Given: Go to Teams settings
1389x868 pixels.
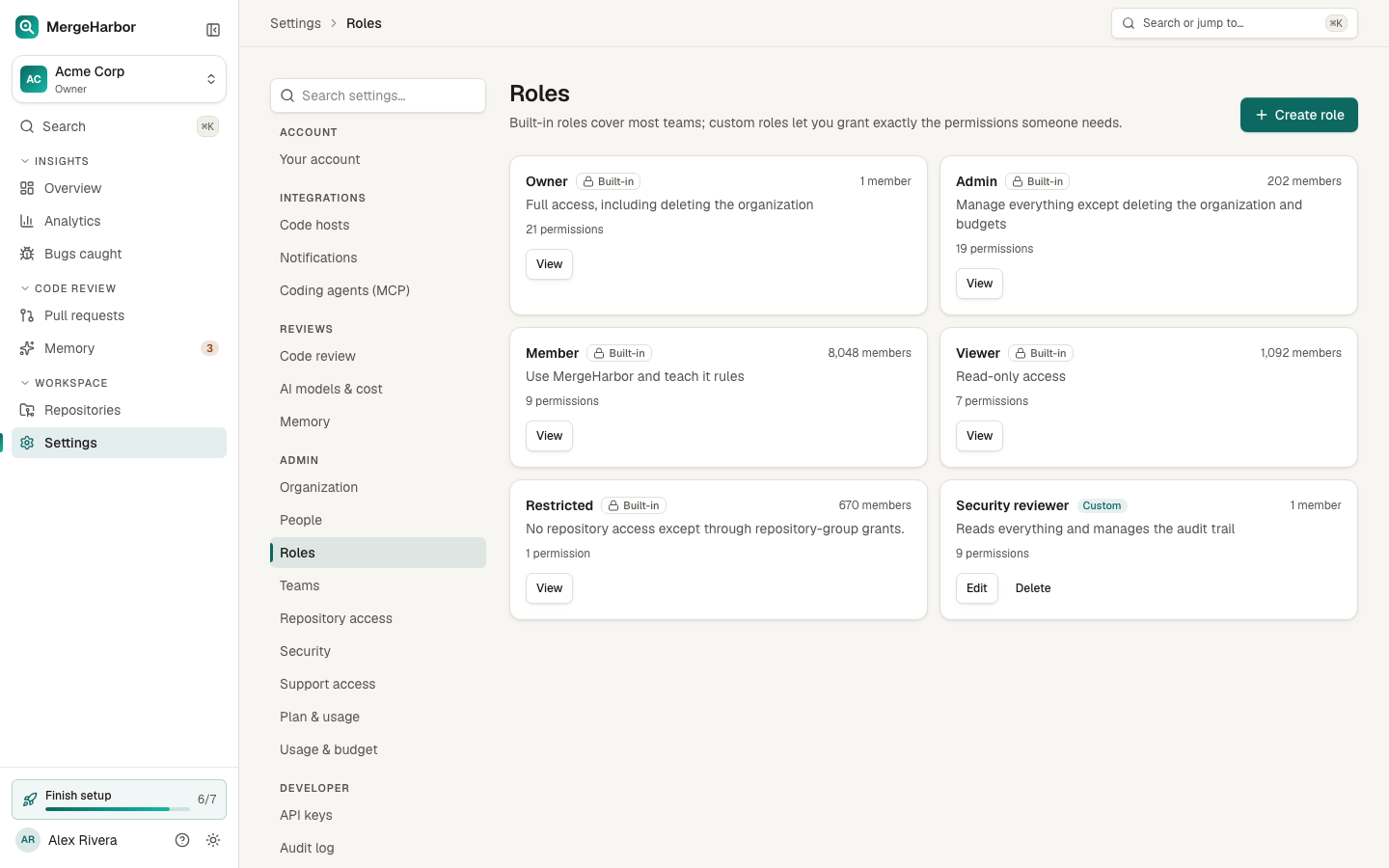Looking at the screenshot, I should click(378, 585).
